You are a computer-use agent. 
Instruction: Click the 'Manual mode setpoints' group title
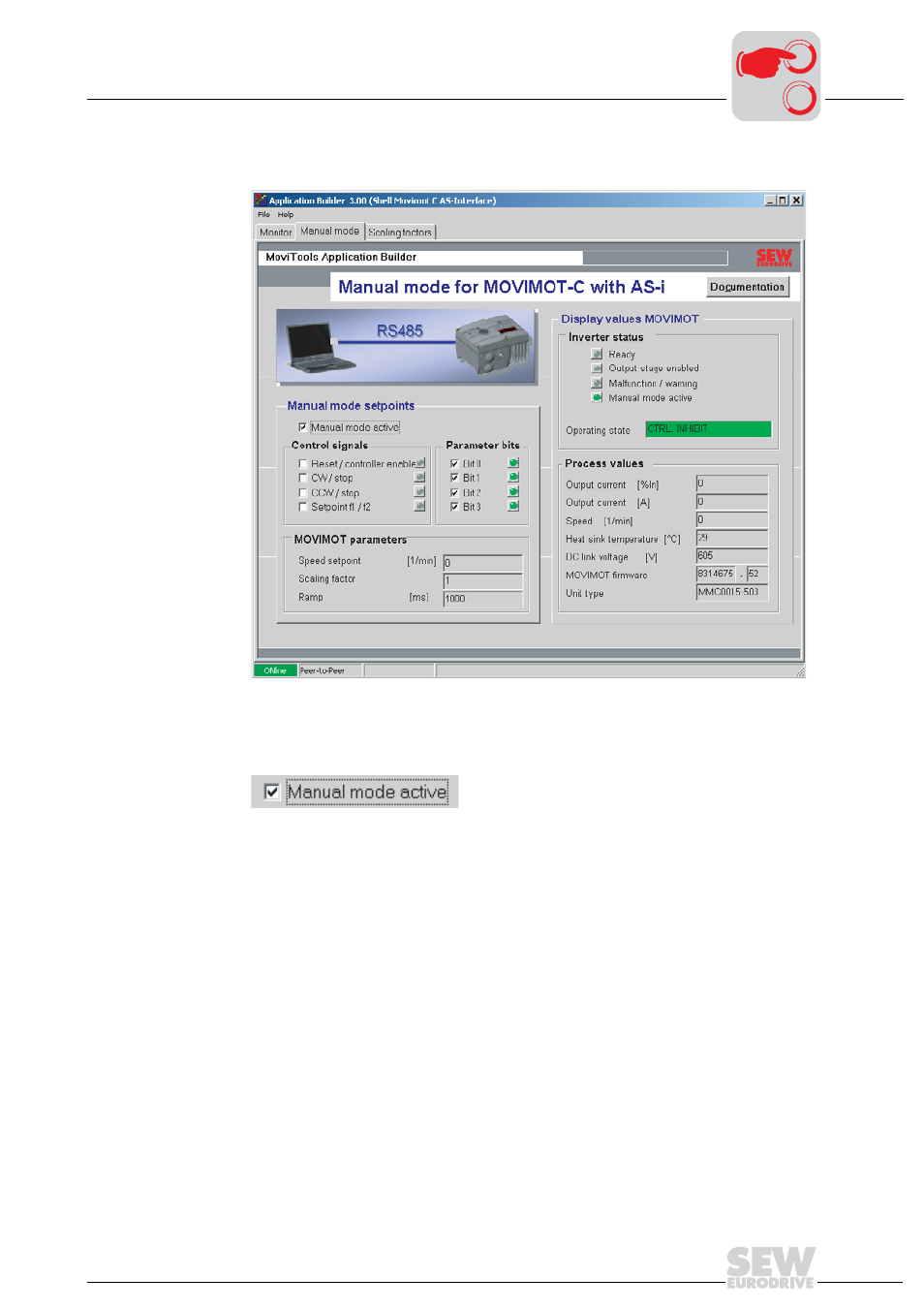point(351,406)
